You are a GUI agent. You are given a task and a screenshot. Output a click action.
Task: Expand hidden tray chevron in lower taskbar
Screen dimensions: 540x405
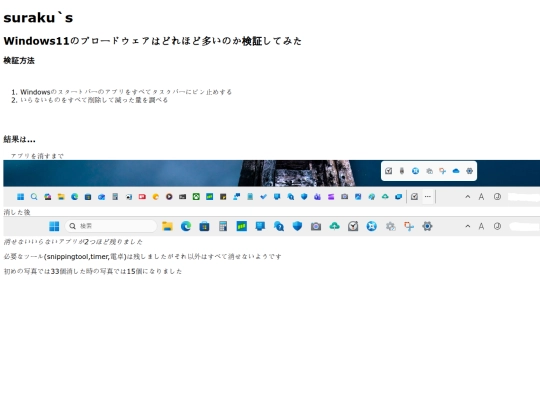pyautogui.click(x=467, y=226)
